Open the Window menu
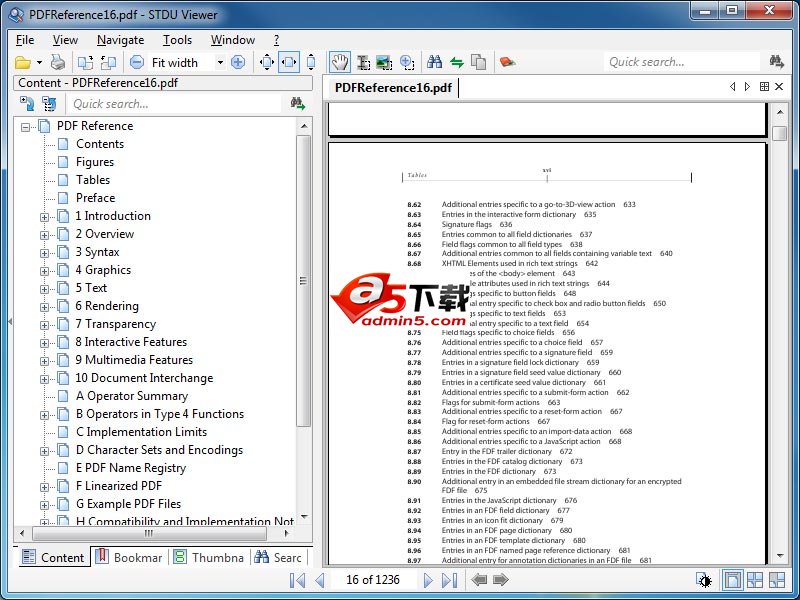This screenshot has height=600, width=800. click(x=233, y=40)
